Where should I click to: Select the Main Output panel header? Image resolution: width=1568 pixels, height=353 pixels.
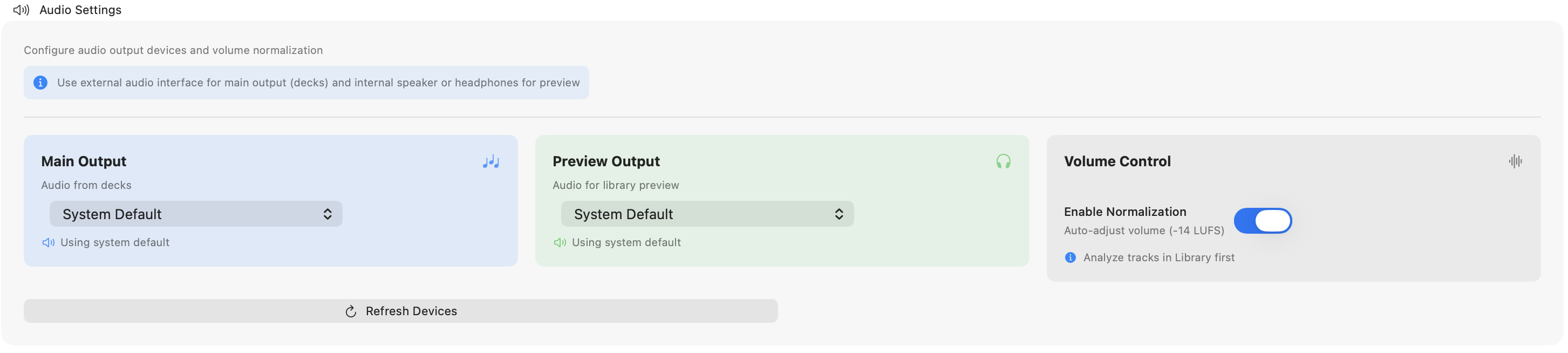click(84, 161)
